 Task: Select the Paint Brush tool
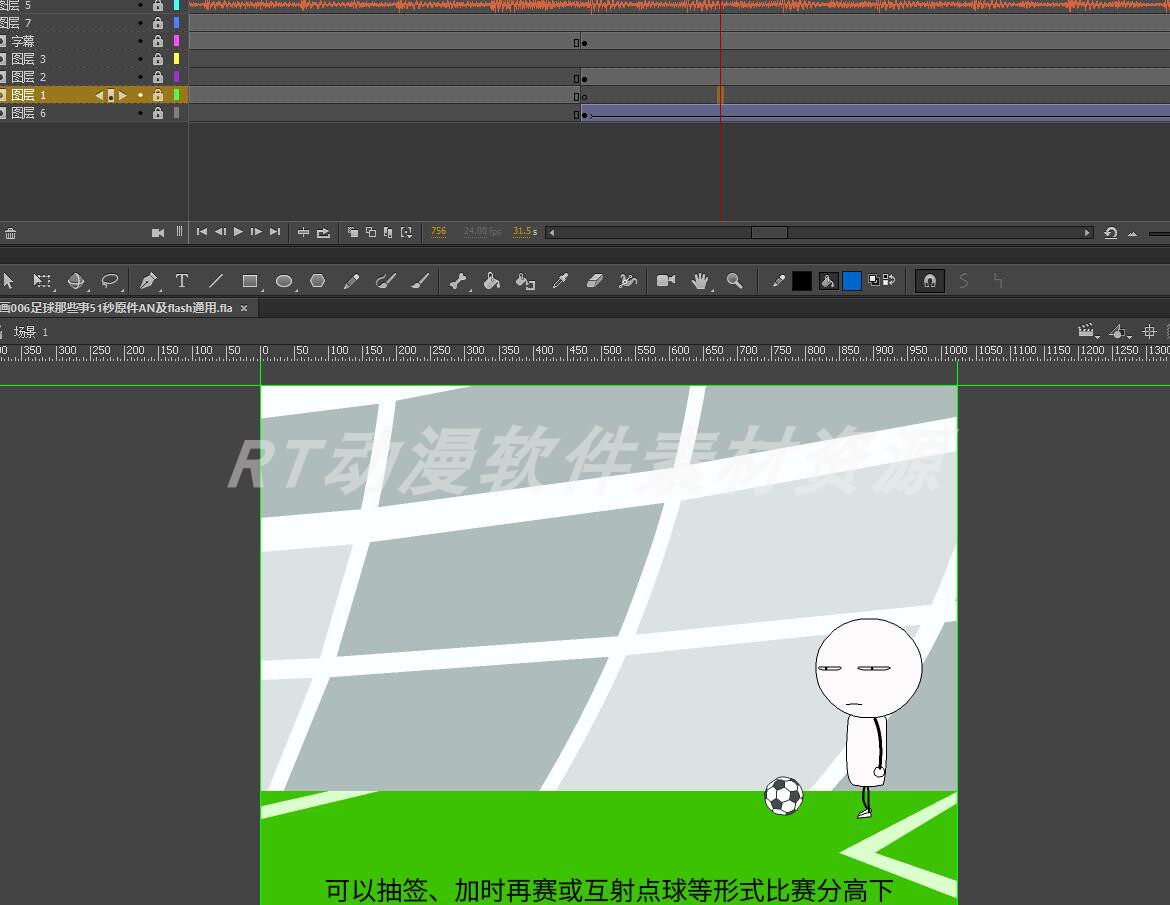tap(385, 281)
